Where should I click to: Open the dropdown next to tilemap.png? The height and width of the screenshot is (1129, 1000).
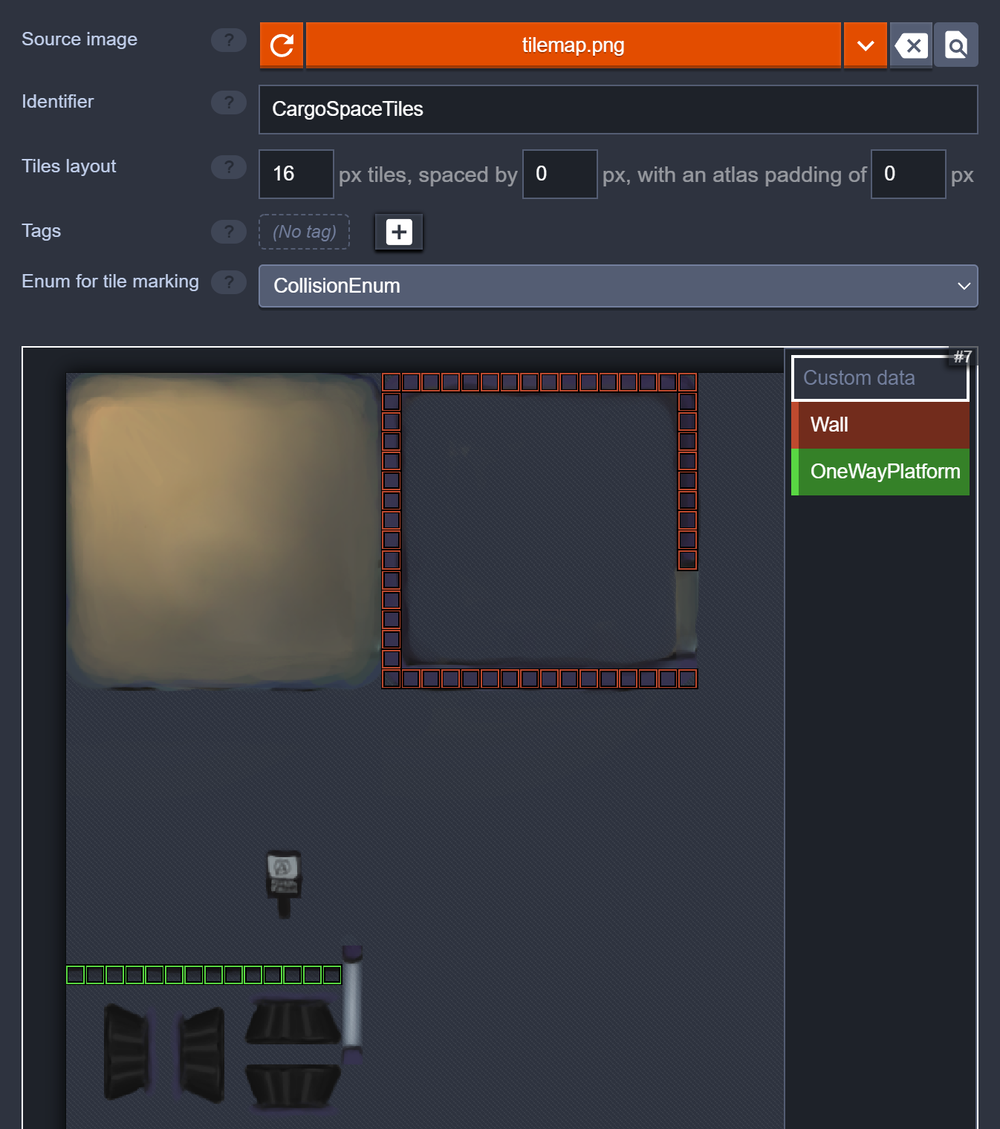click(x=865, y=45)
